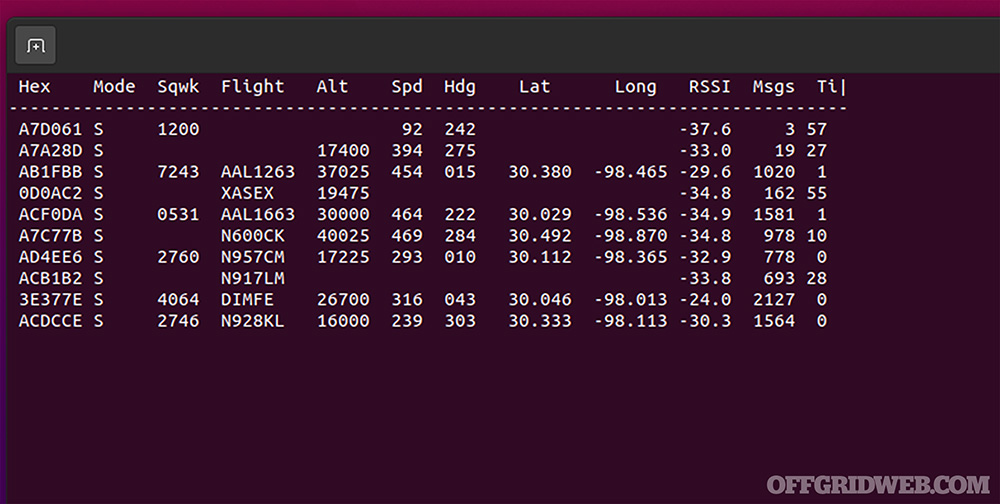Select flight AAL1663 callsign
Screen dimensions: 1000x504
point(258,215)
